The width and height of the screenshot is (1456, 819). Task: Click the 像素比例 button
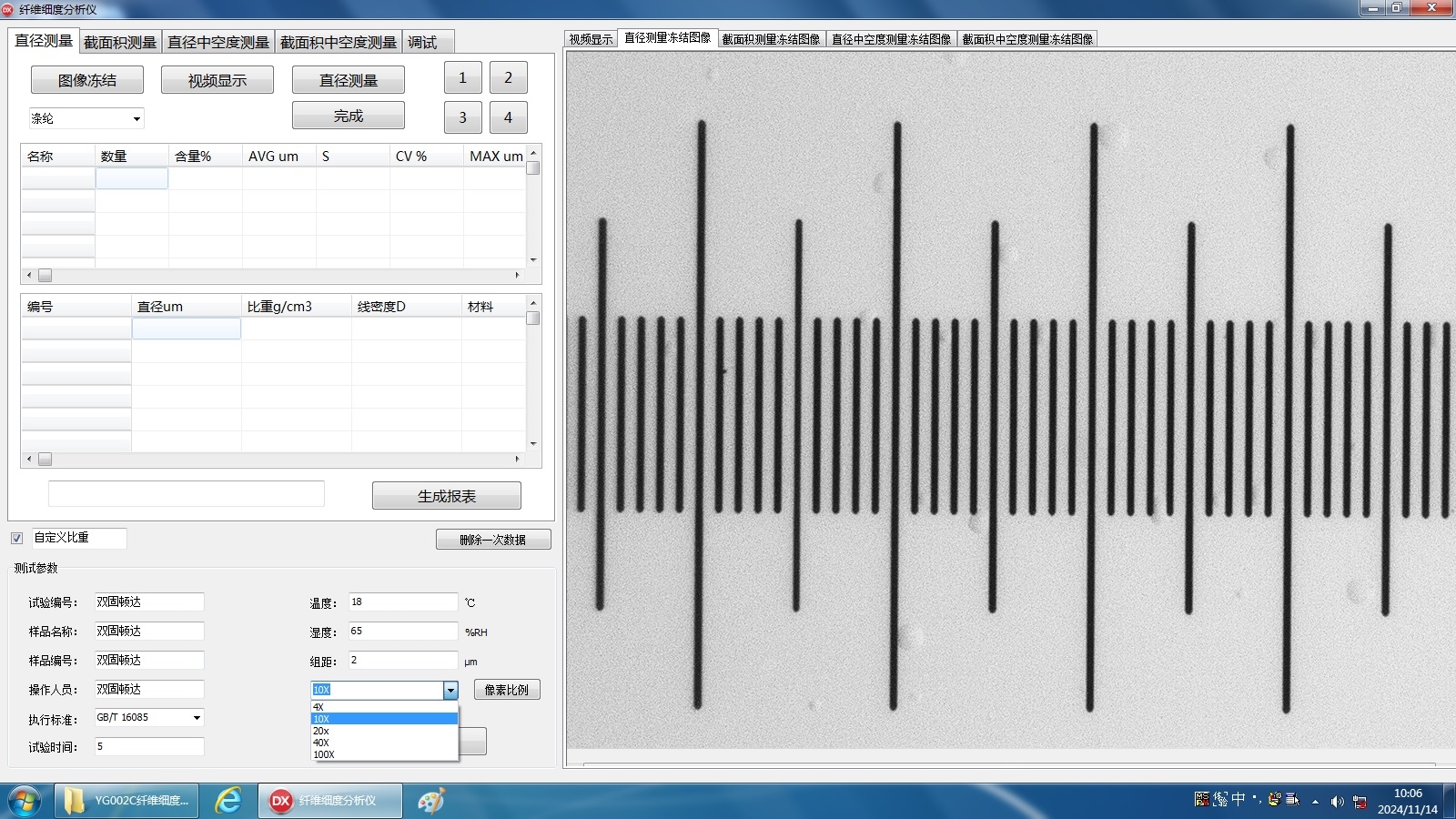click(x=506, y=690)
